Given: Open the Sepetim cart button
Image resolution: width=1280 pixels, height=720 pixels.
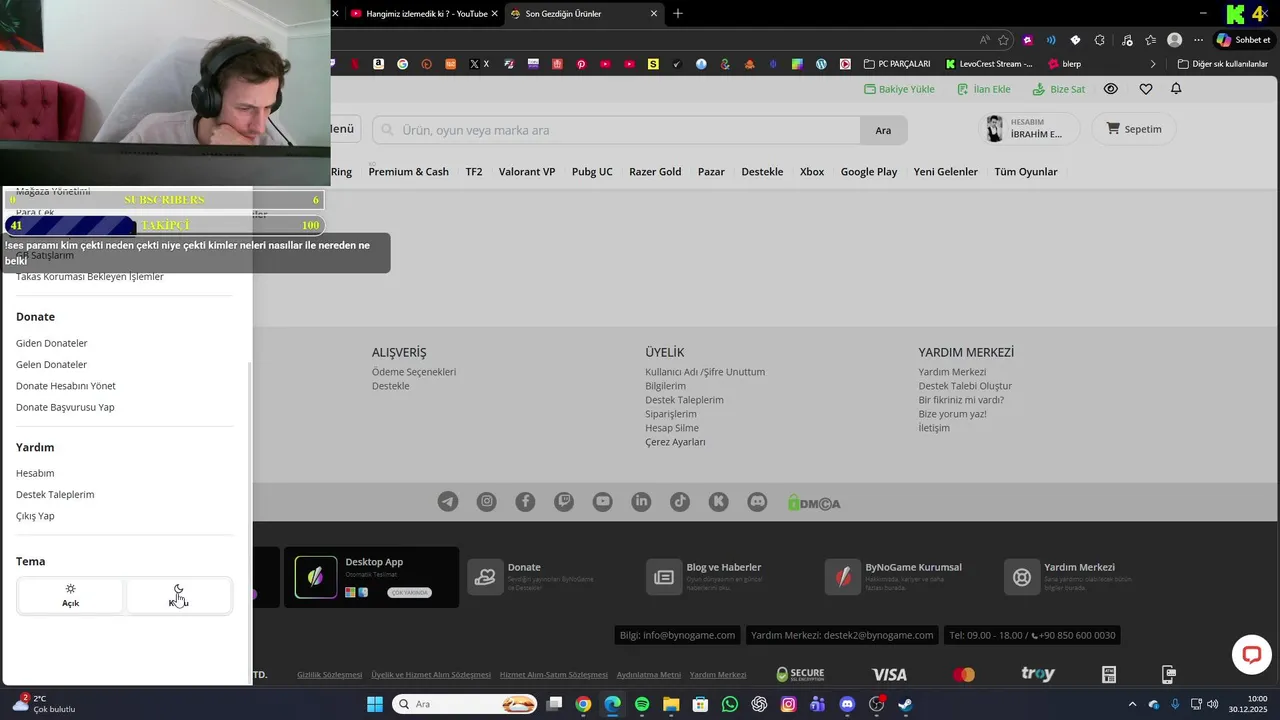Looking at the screenshot, I should 1133,129.
